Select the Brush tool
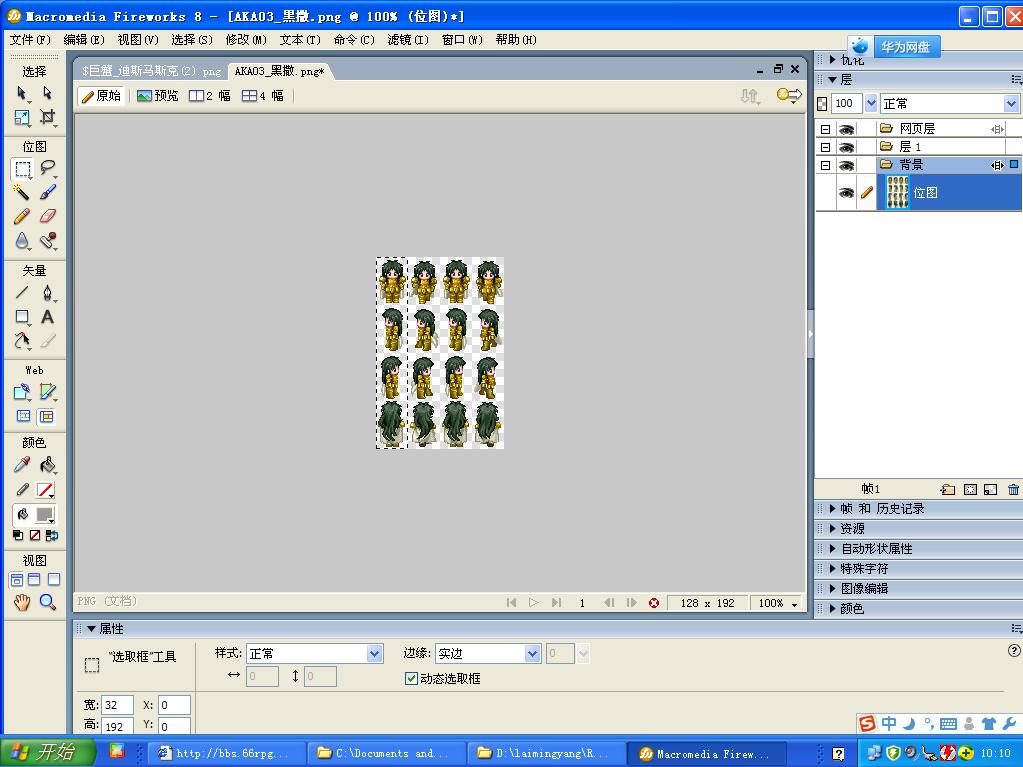This screenshot has width=1023, height=767. (47, 192)
